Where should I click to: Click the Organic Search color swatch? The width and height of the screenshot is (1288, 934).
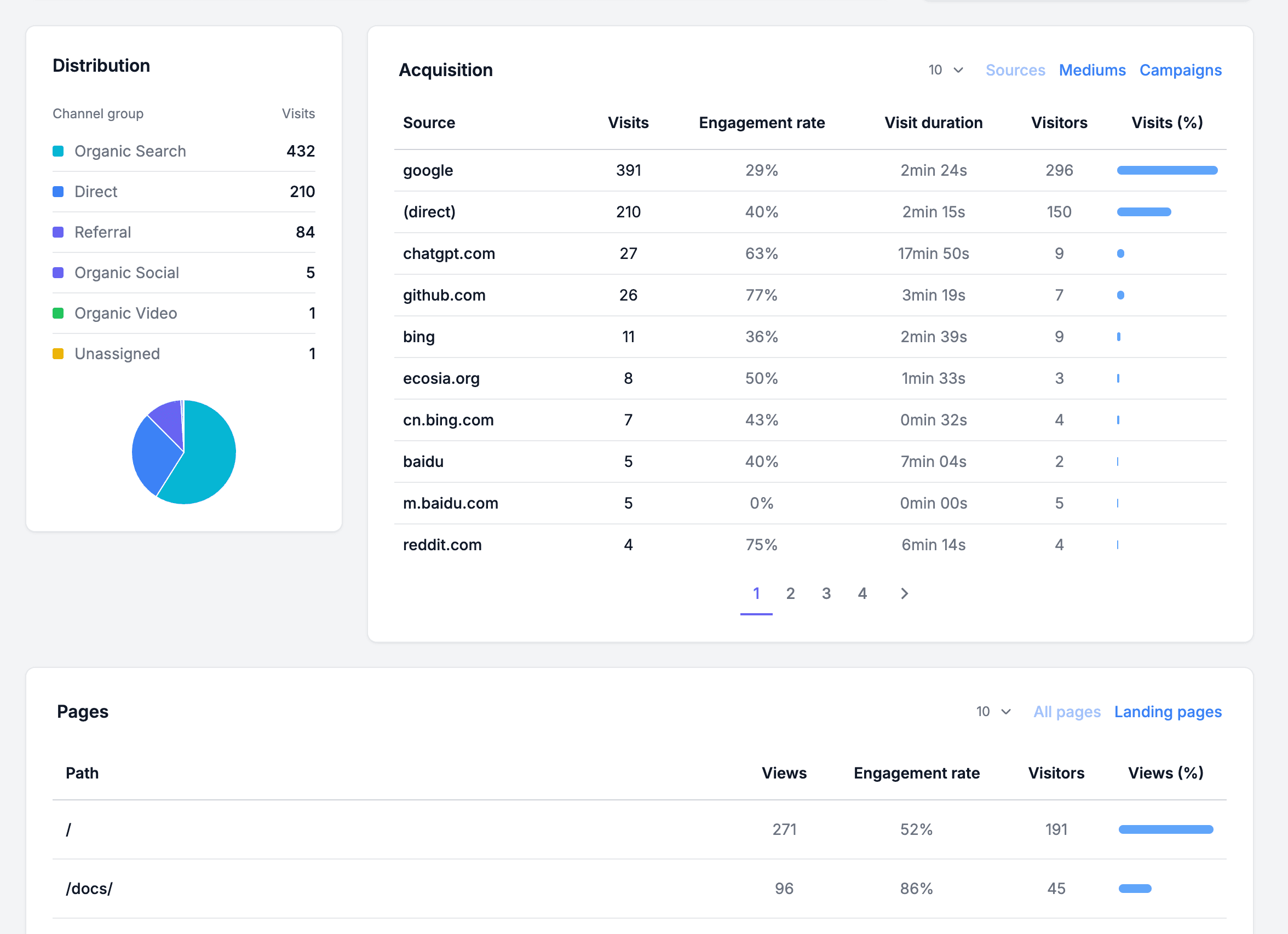point(58,151)
